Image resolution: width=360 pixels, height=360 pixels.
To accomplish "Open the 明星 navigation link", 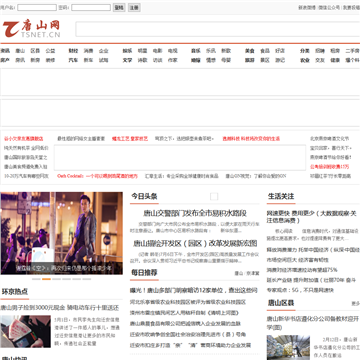I will pos(142,51).
